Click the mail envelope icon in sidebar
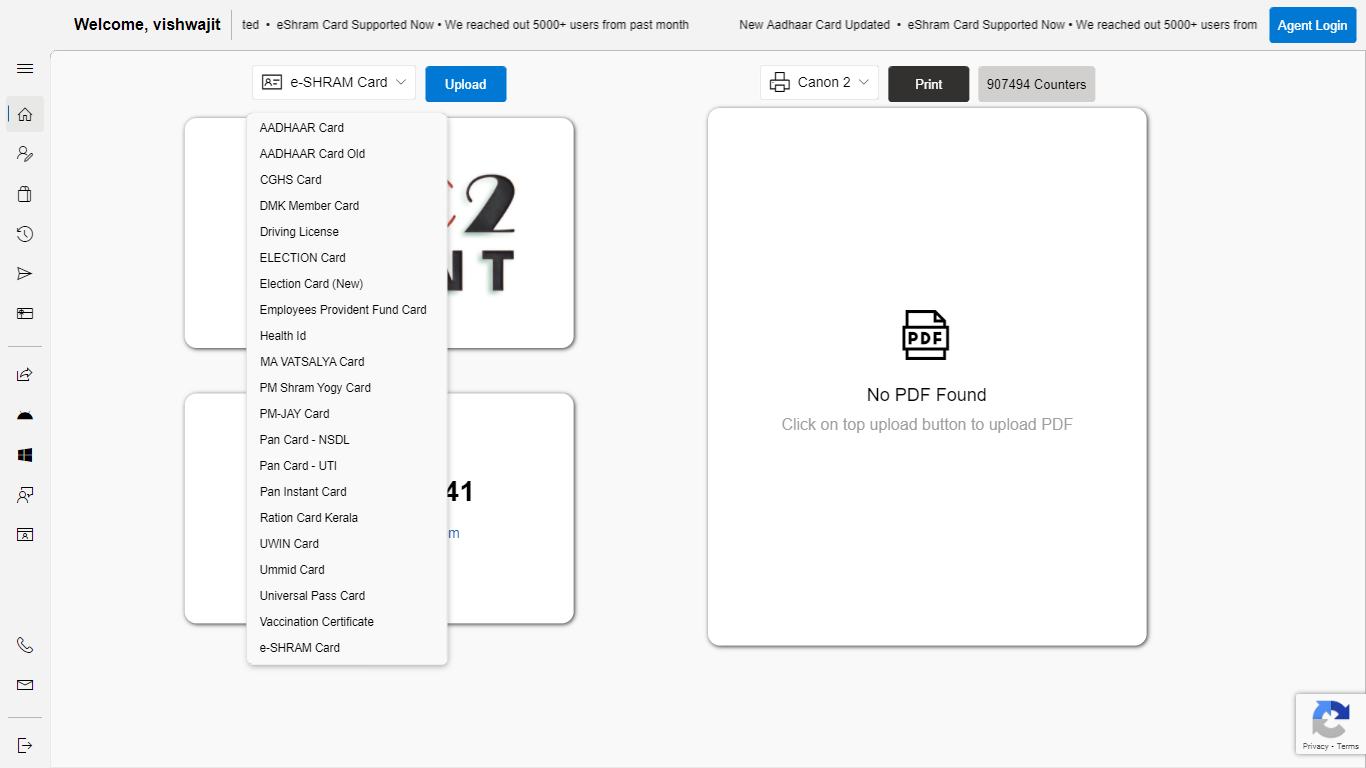Image resolution: width=1366 pixels, height=768 pixels. click(25, 686)
